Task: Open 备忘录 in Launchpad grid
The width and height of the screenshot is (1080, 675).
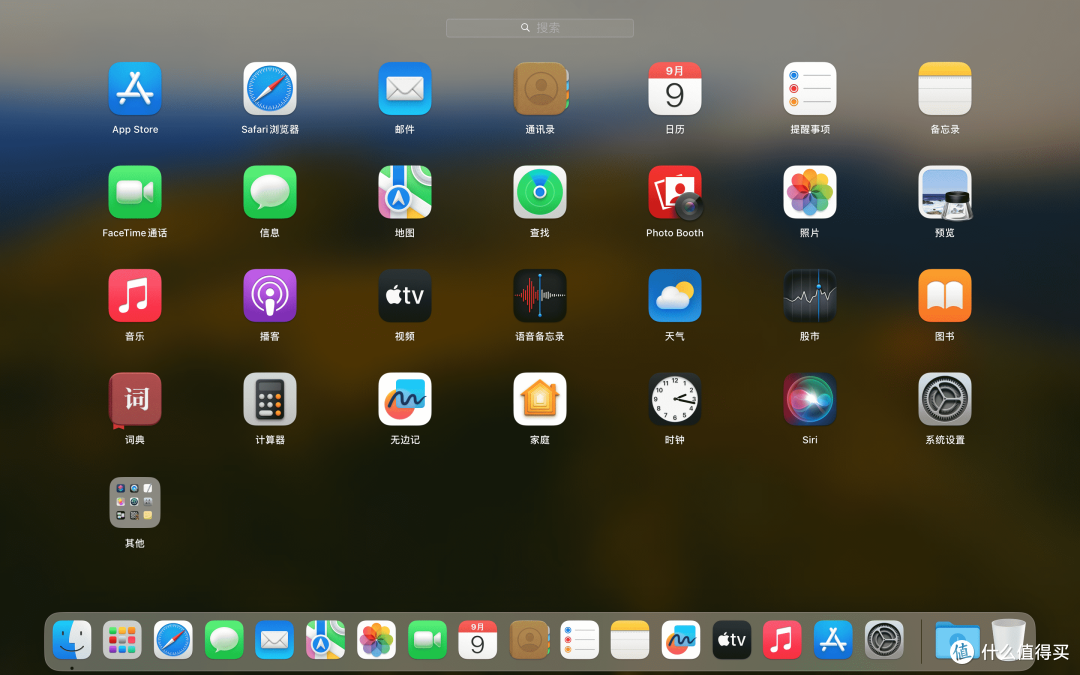Action: 945,89
